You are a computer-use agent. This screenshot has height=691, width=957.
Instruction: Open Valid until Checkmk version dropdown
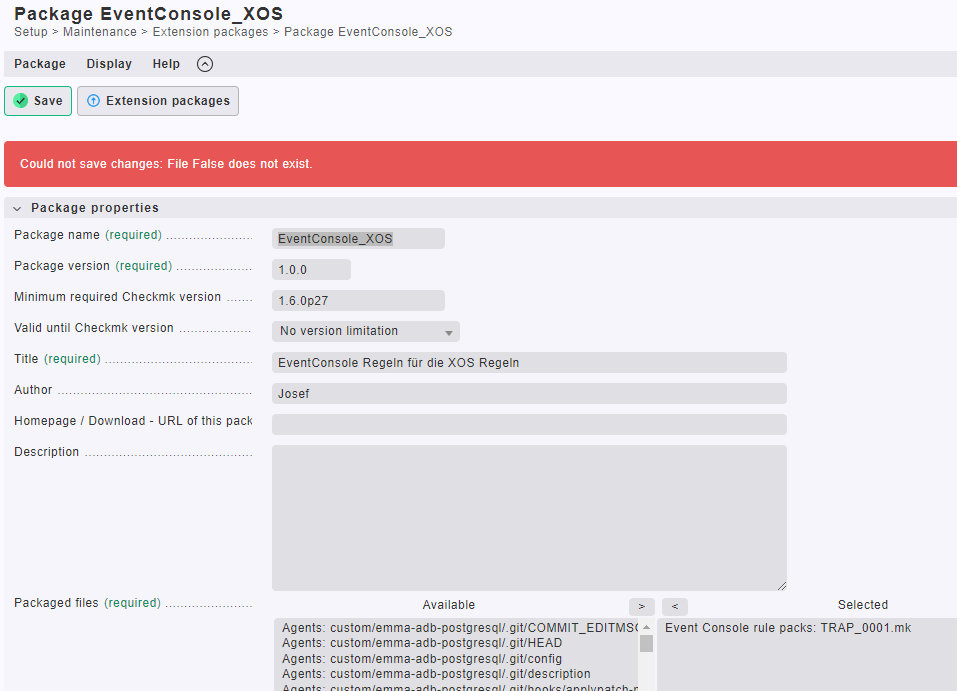click(x=365, y=331)
